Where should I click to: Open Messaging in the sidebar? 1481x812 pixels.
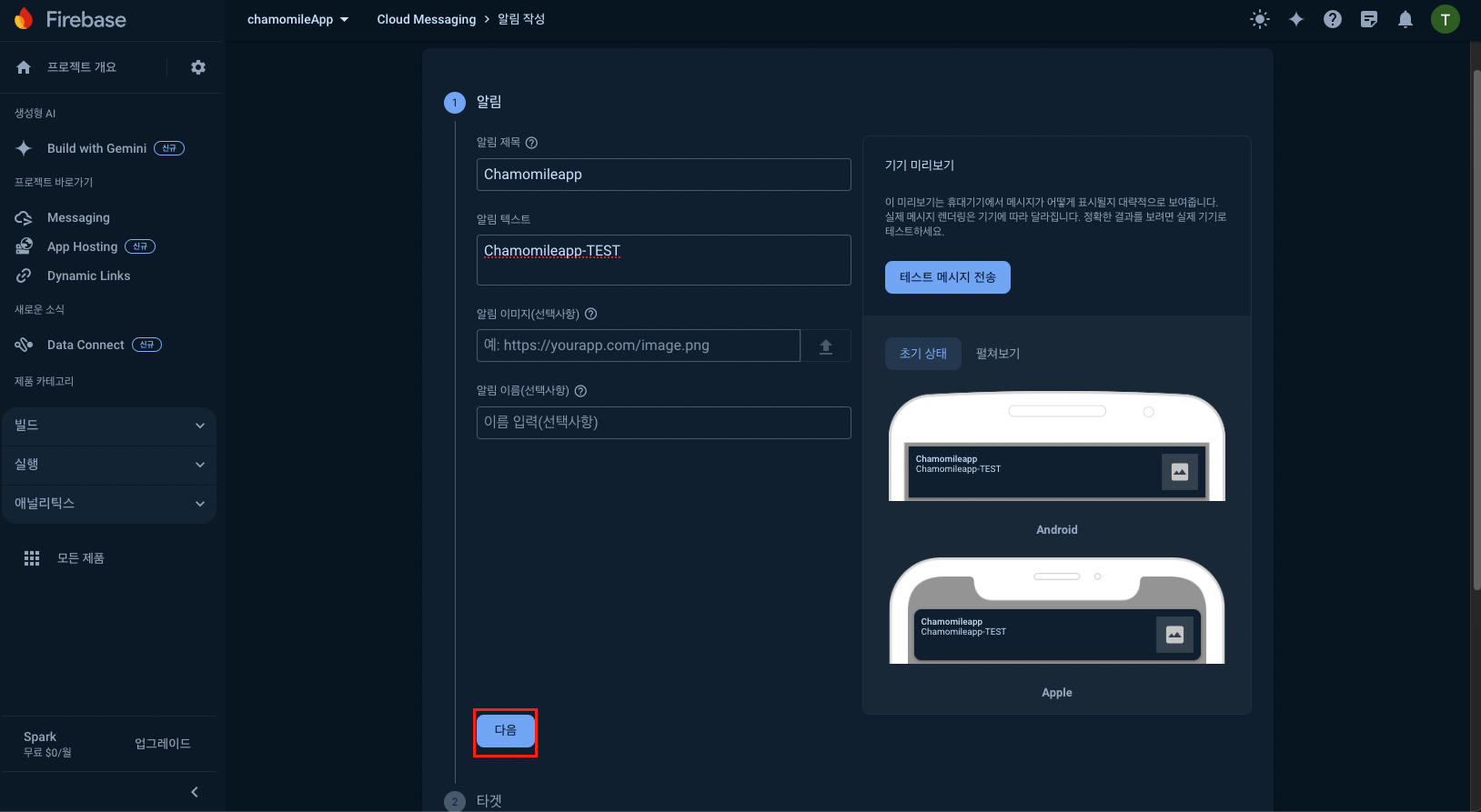pos(78,218)
